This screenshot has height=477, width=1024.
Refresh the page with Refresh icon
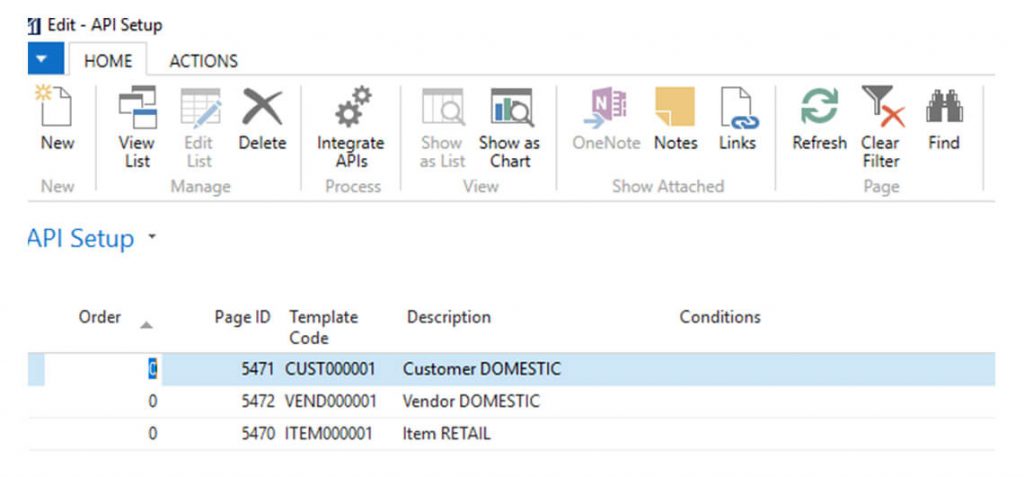pyautogui.click(x=819, y=107)
